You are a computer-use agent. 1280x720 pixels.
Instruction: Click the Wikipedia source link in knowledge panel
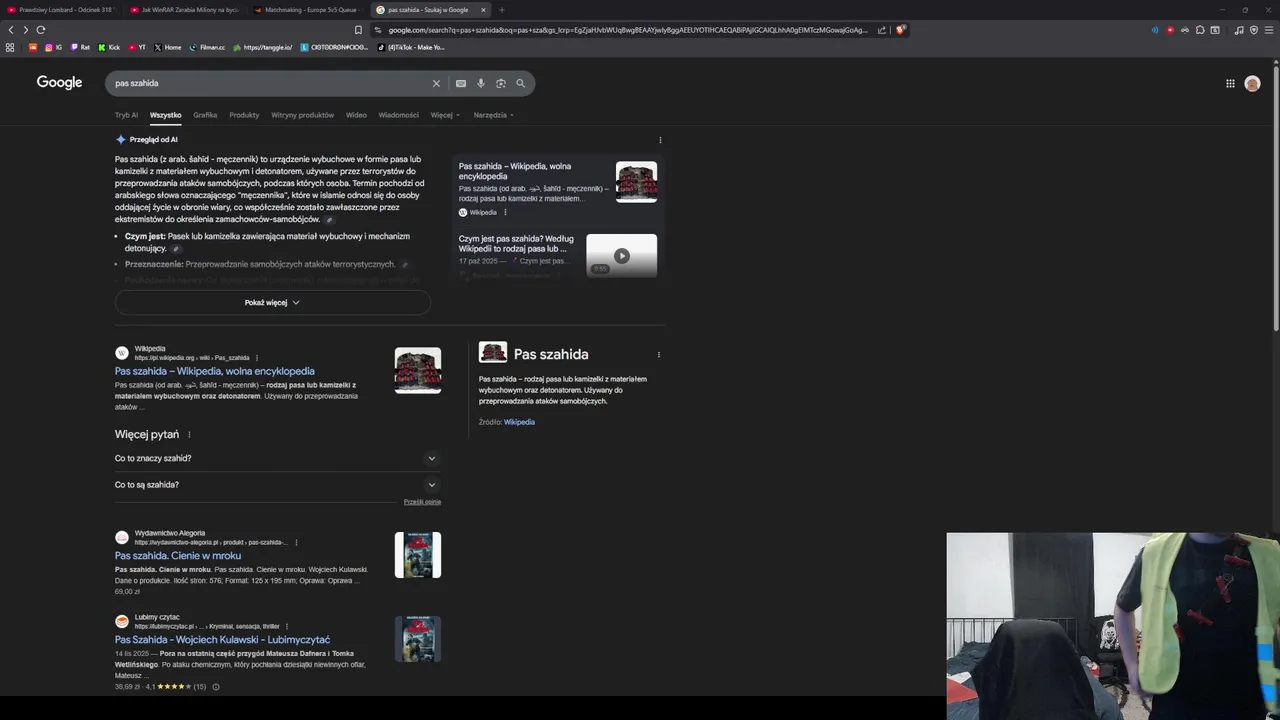(x=519, y=422)
